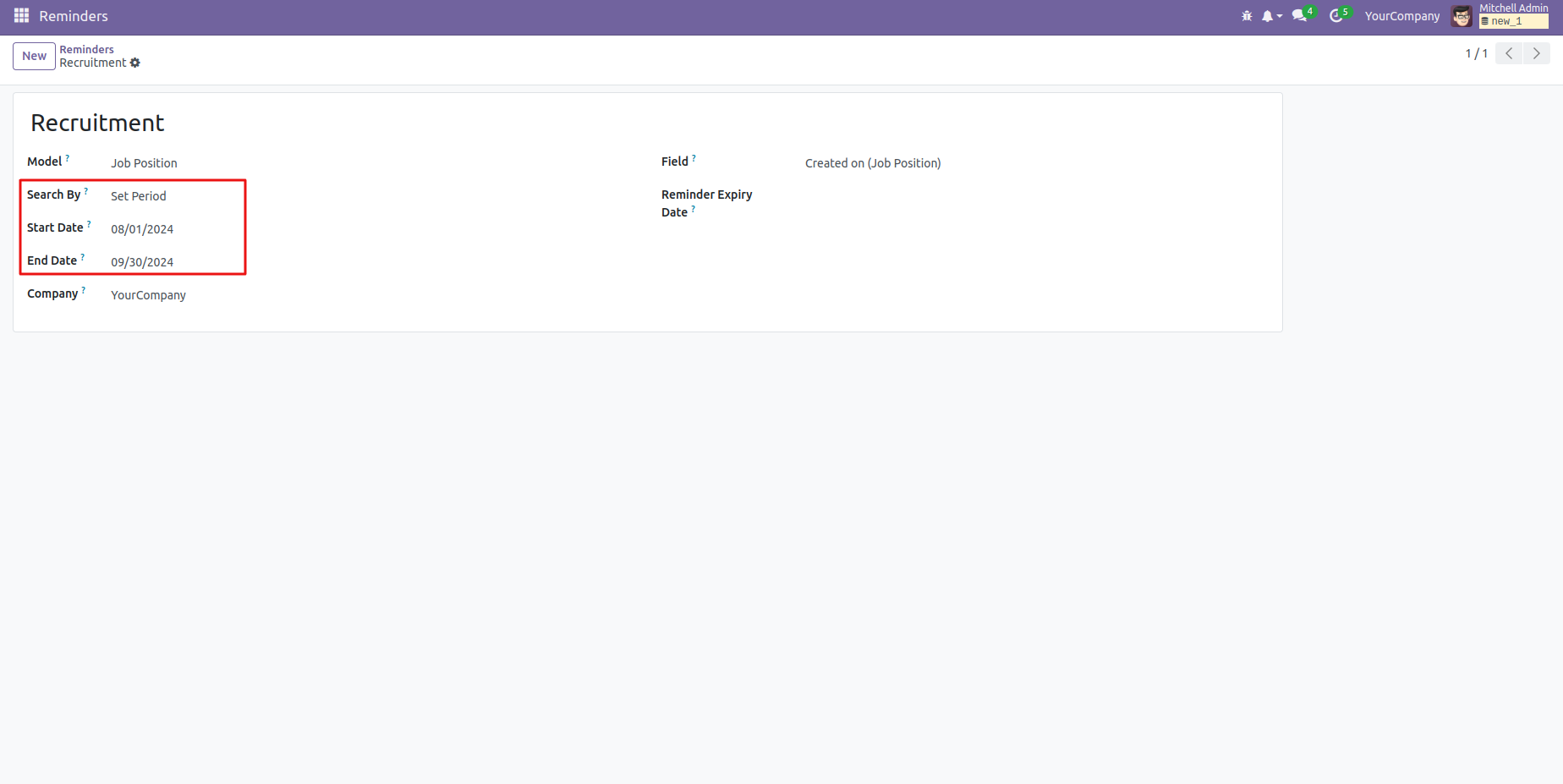This screenshot has height=784, width=1563.
Task: Open the conversations chat bubble icon
Action: (1300, 16)
